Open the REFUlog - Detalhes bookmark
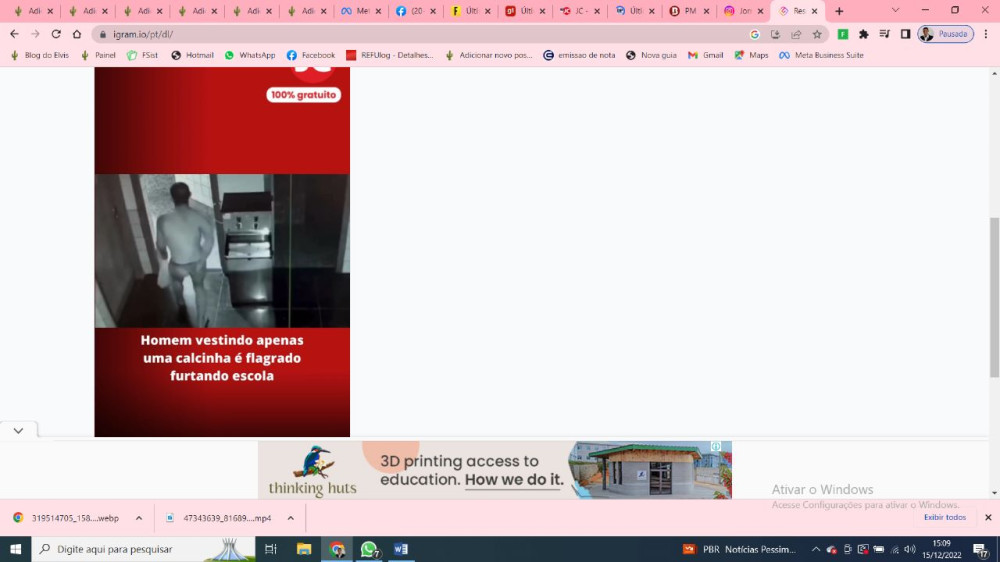 390,55
